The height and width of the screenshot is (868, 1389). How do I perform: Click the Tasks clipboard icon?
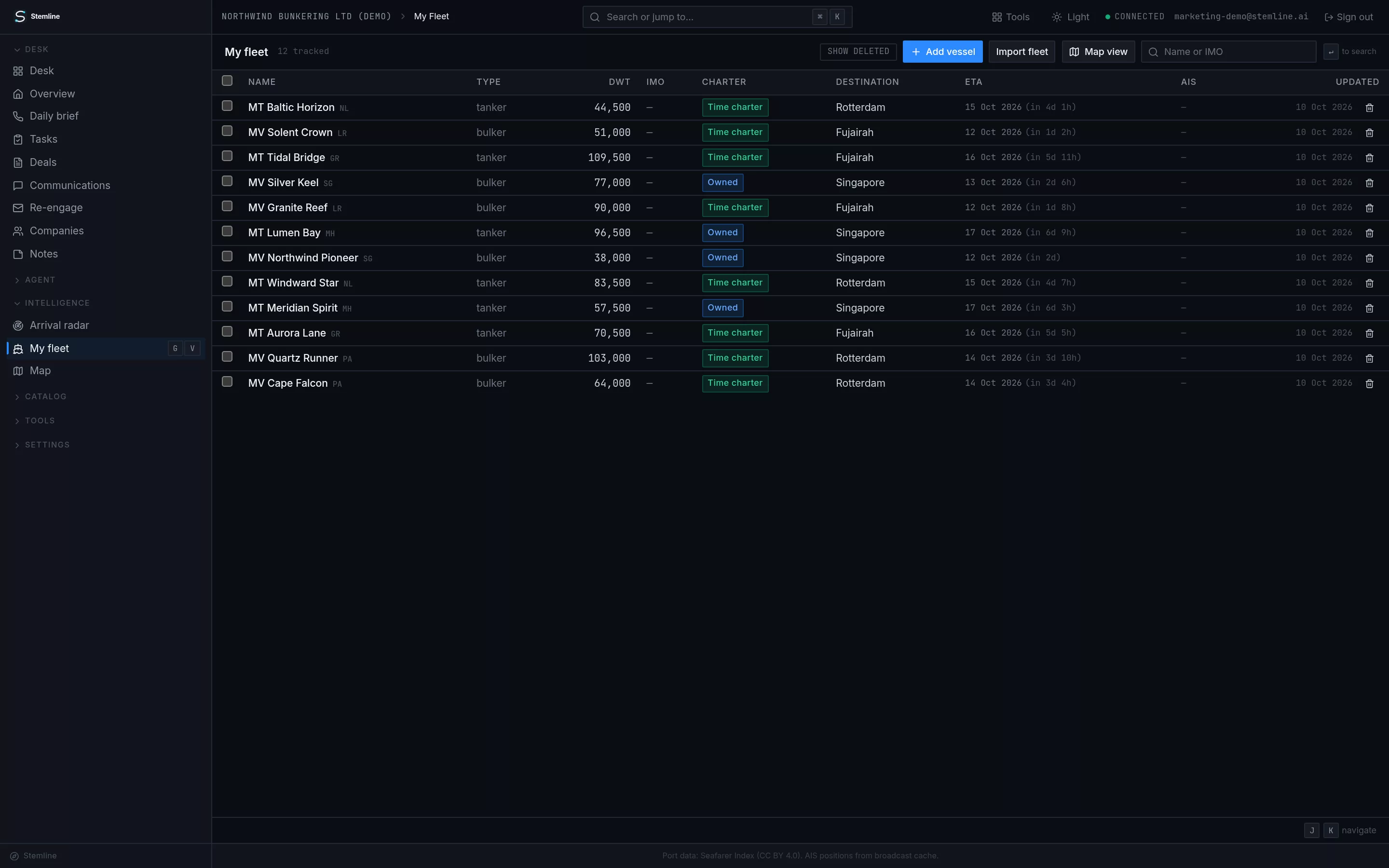coord(18,139)
